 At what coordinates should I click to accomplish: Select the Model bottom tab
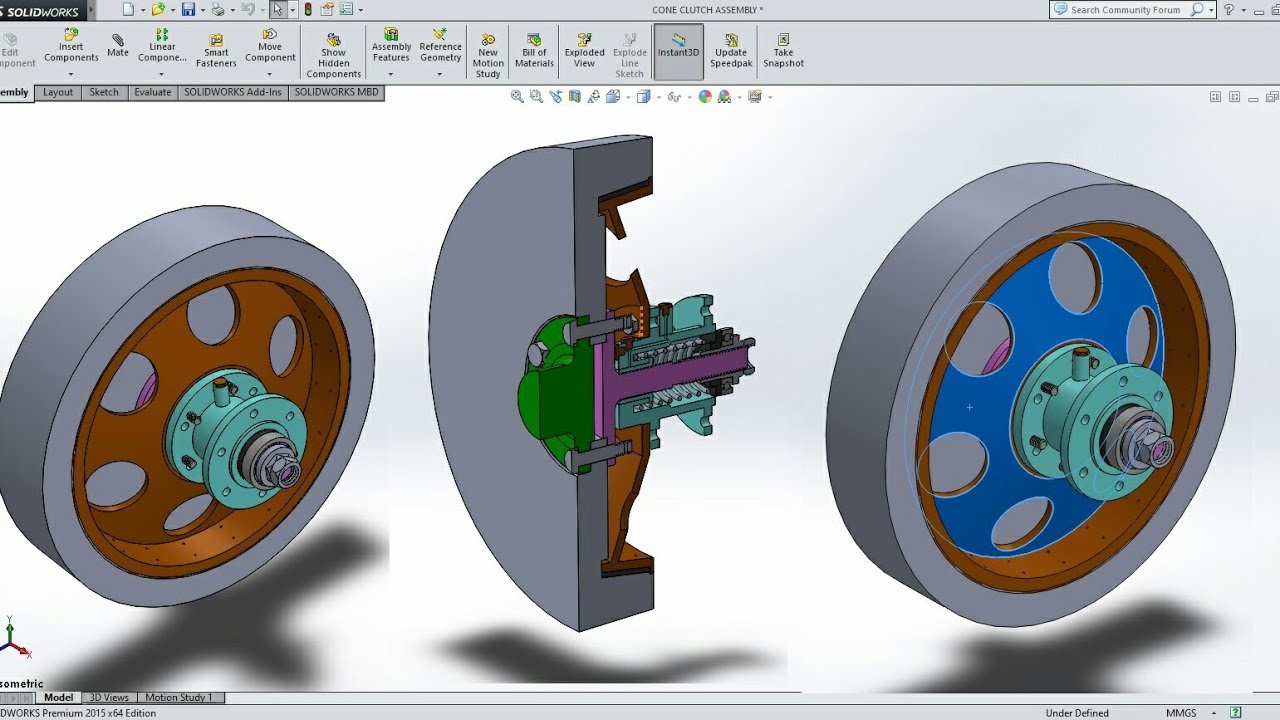58,697
